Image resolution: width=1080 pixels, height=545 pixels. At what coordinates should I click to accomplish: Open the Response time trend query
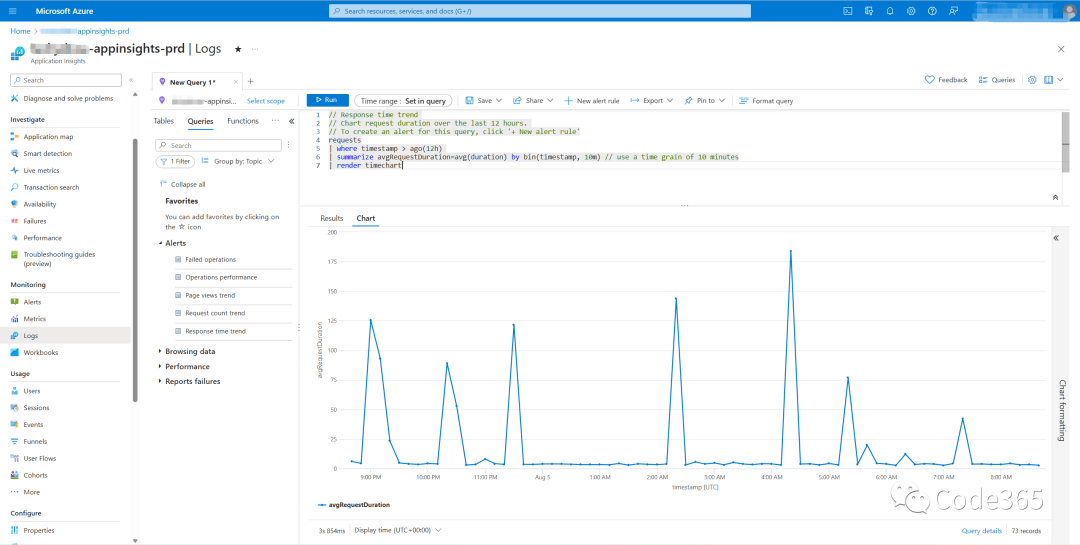coord(216,331)
